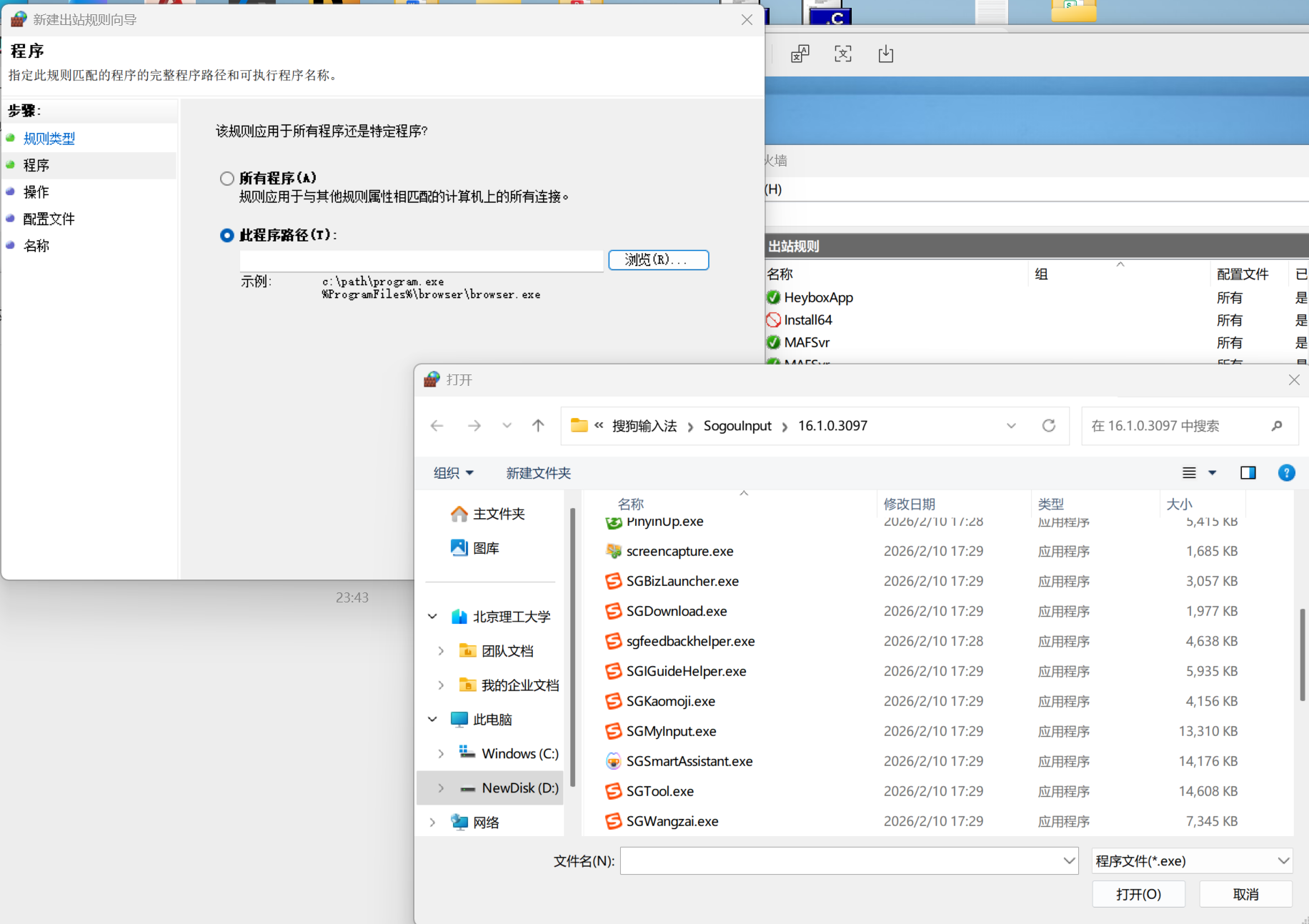
Task: Click the 浏览(R)... button
Action: tap(658, 259)
